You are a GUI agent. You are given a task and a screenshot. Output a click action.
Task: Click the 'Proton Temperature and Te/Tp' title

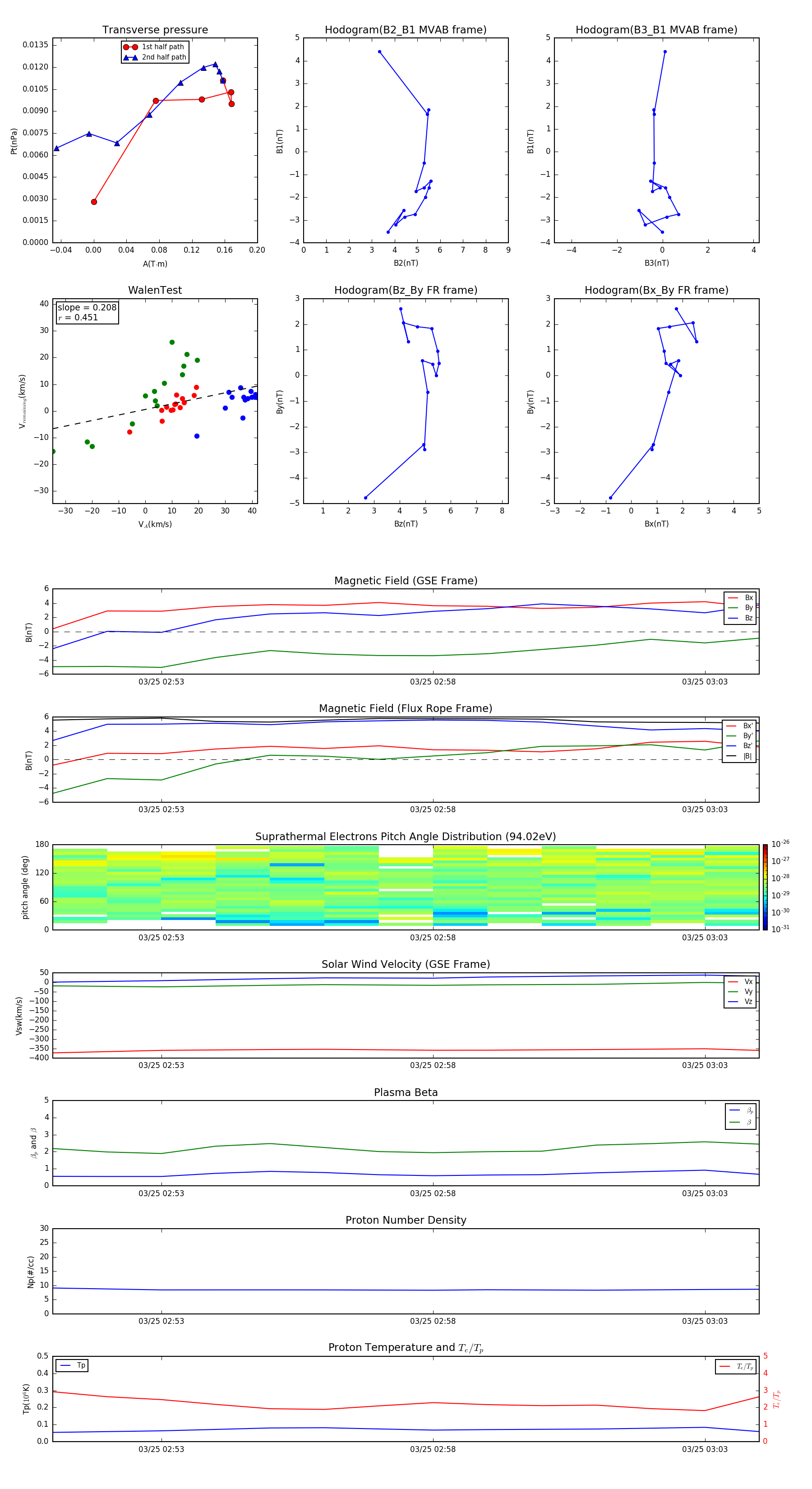pyautogui.click(x=406, y=1348)
